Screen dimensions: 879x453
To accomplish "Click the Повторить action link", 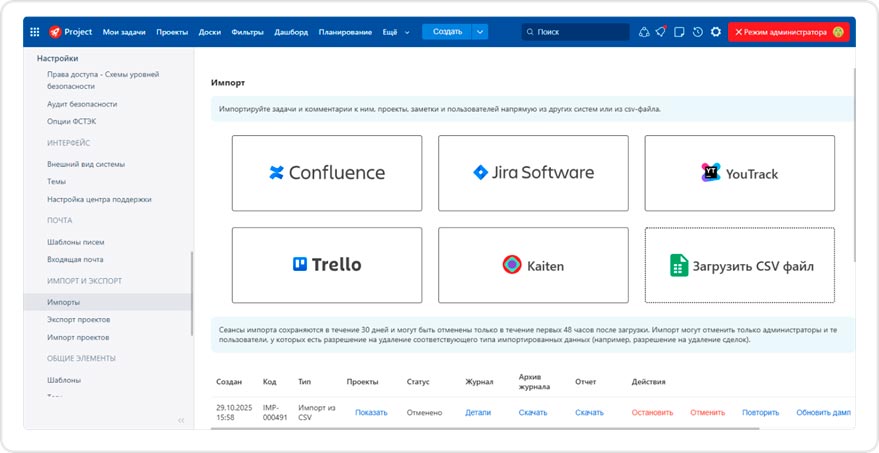I will (x=761, y=413).
